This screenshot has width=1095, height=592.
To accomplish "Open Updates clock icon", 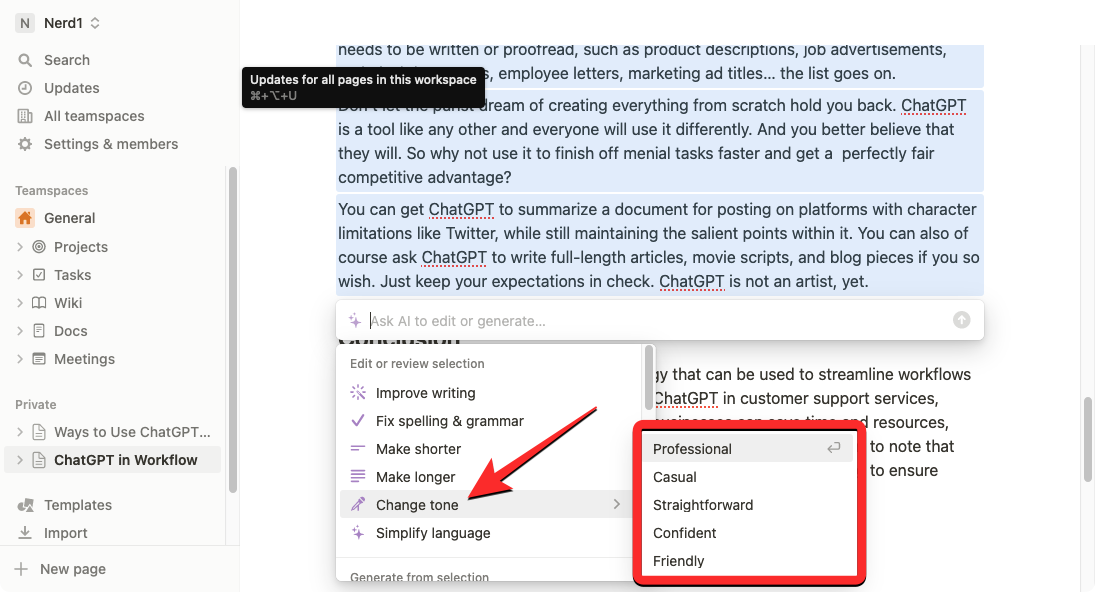I will tap(25, 88).
